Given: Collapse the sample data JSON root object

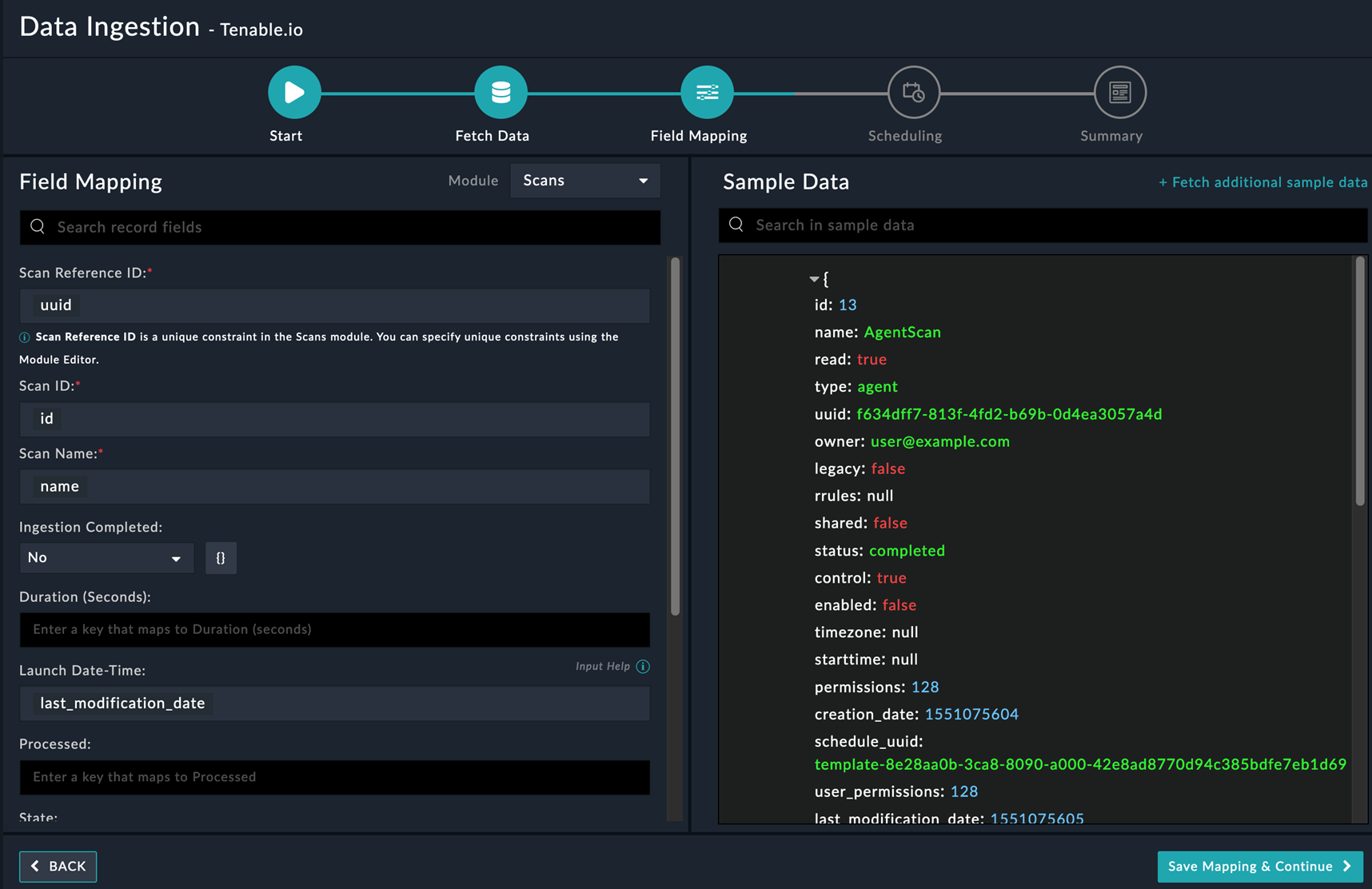Looking at the screenshot, I should click(x=814, y=279).
